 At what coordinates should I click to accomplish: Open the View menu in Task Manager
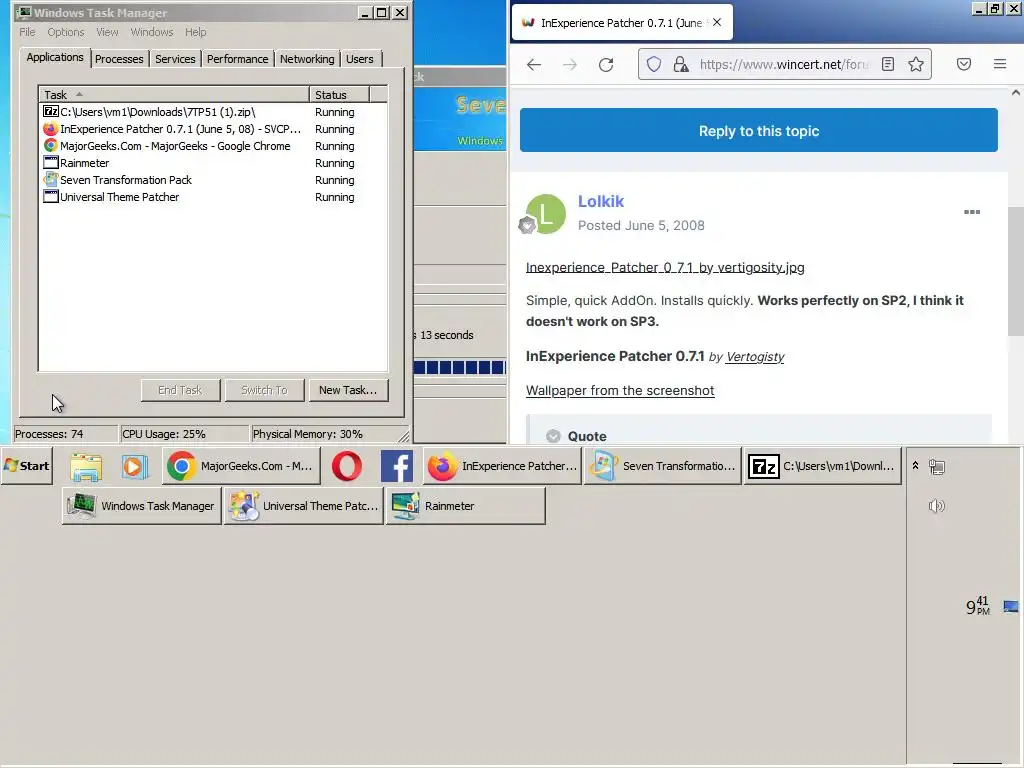tap(107, 32)
